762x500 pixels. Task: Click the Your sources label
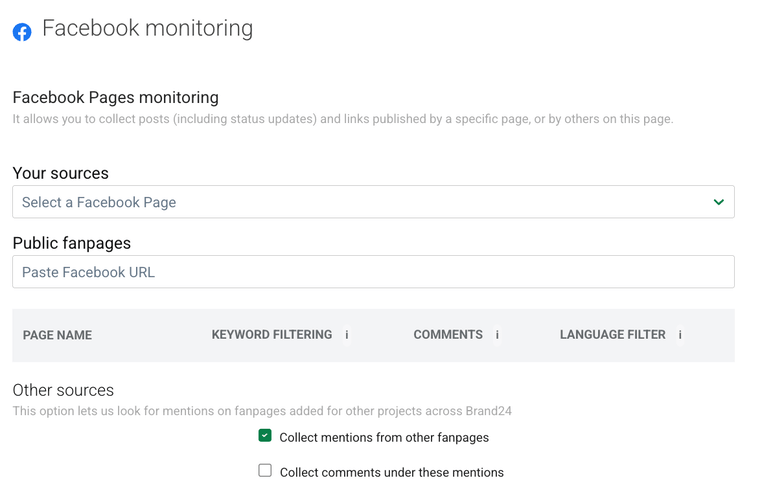point(61,173)
